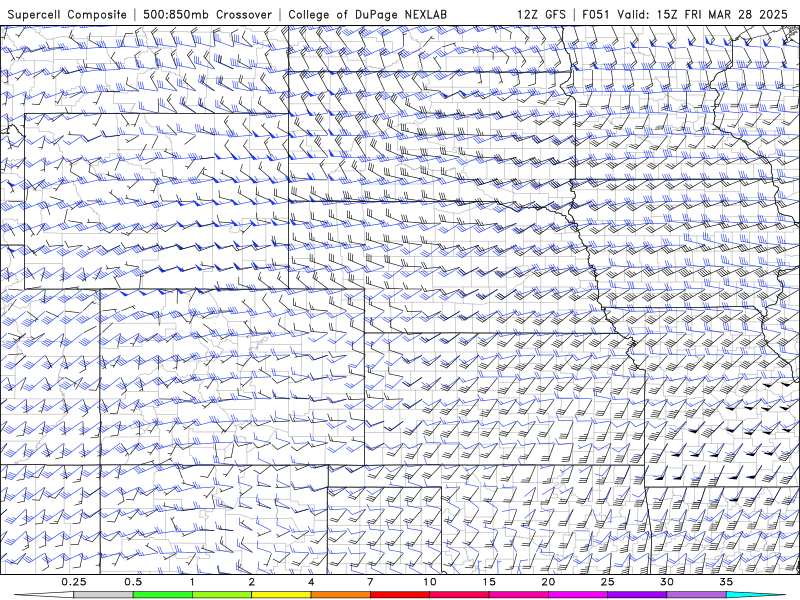Click the 25 label on the color scale
Screen dimensions: 800x600
[x=607, y=582]
